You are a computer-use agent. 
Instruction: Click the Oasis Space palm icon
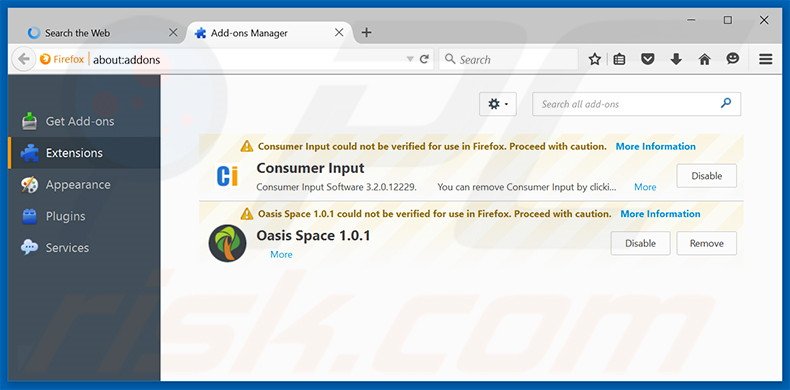pyautogui.click(x=227, y=243)
